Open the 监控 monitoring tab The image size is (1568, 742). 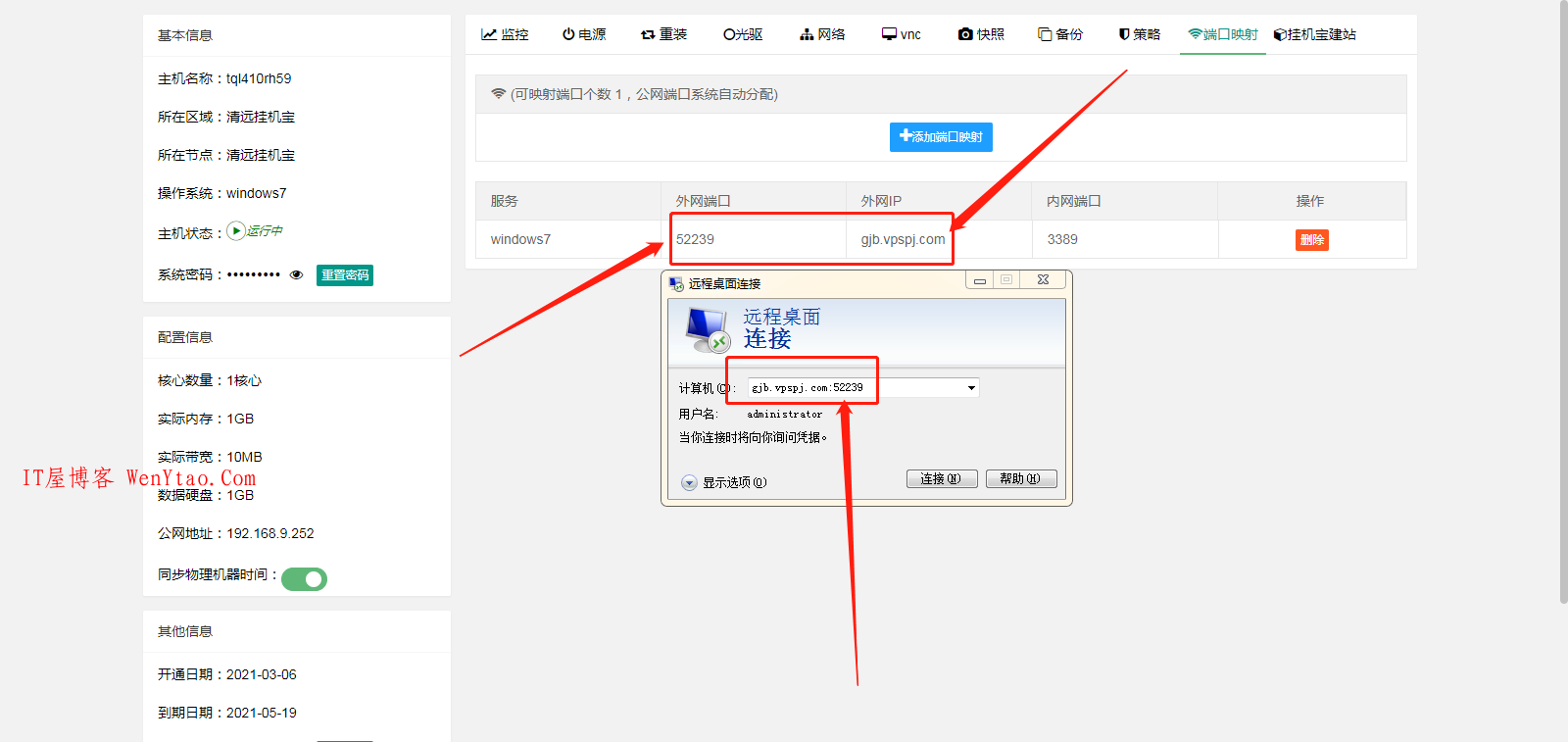[x=505, y=34]
